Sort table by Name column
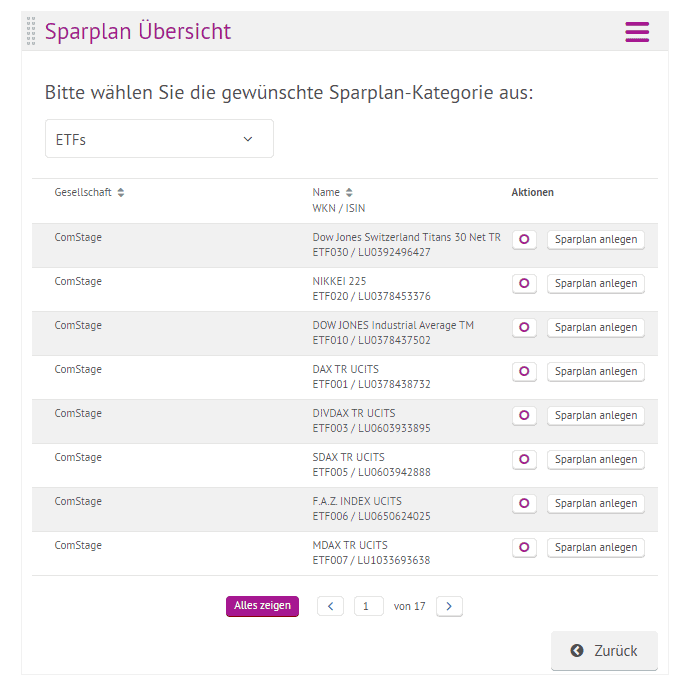Screen dimensions: 683x681 pyautogui.click(x=349, y=192)
